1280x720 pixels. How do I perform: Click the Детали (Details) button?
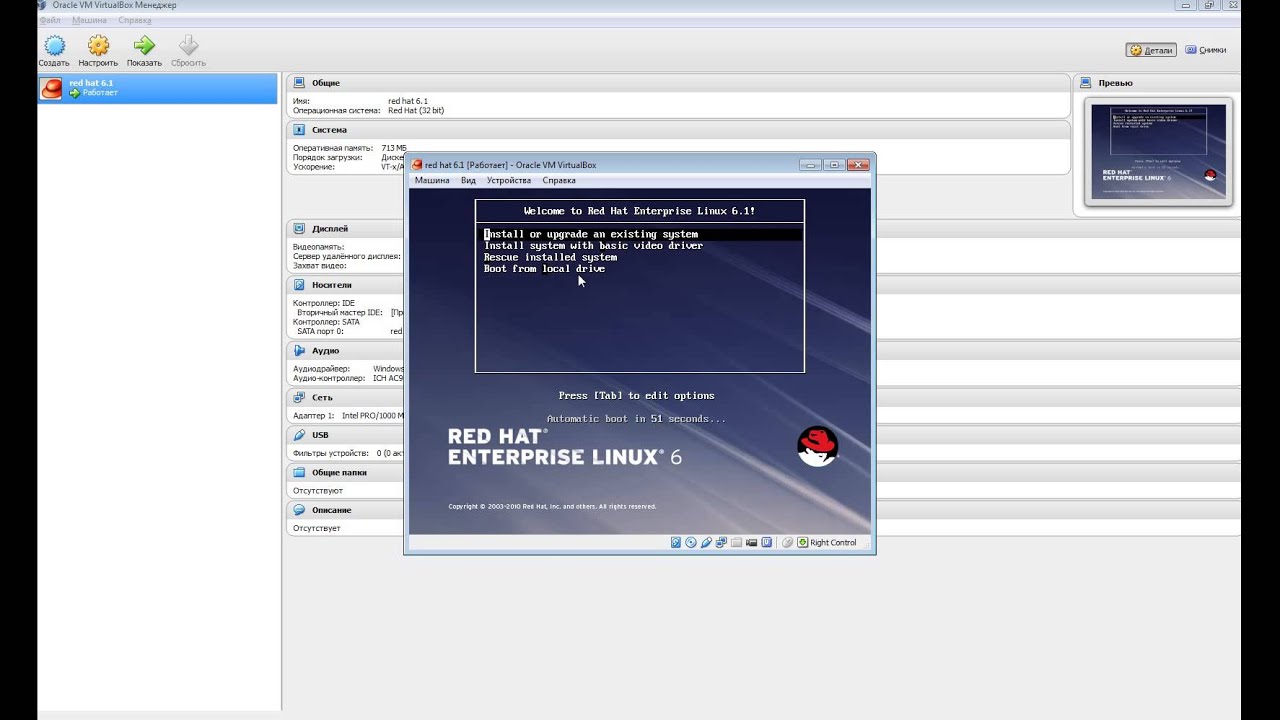1151,50
